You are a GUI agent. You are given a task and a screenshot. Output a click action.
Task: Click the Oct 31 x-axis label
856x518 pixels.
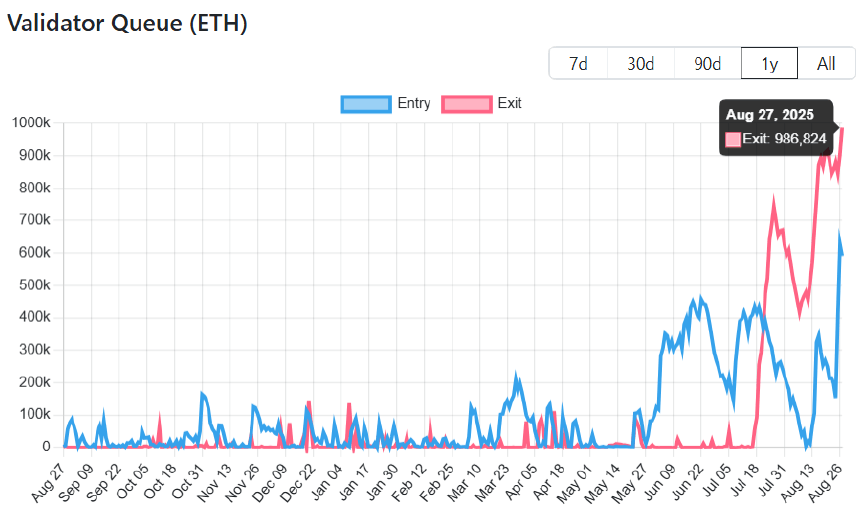[x=188, y=481]
